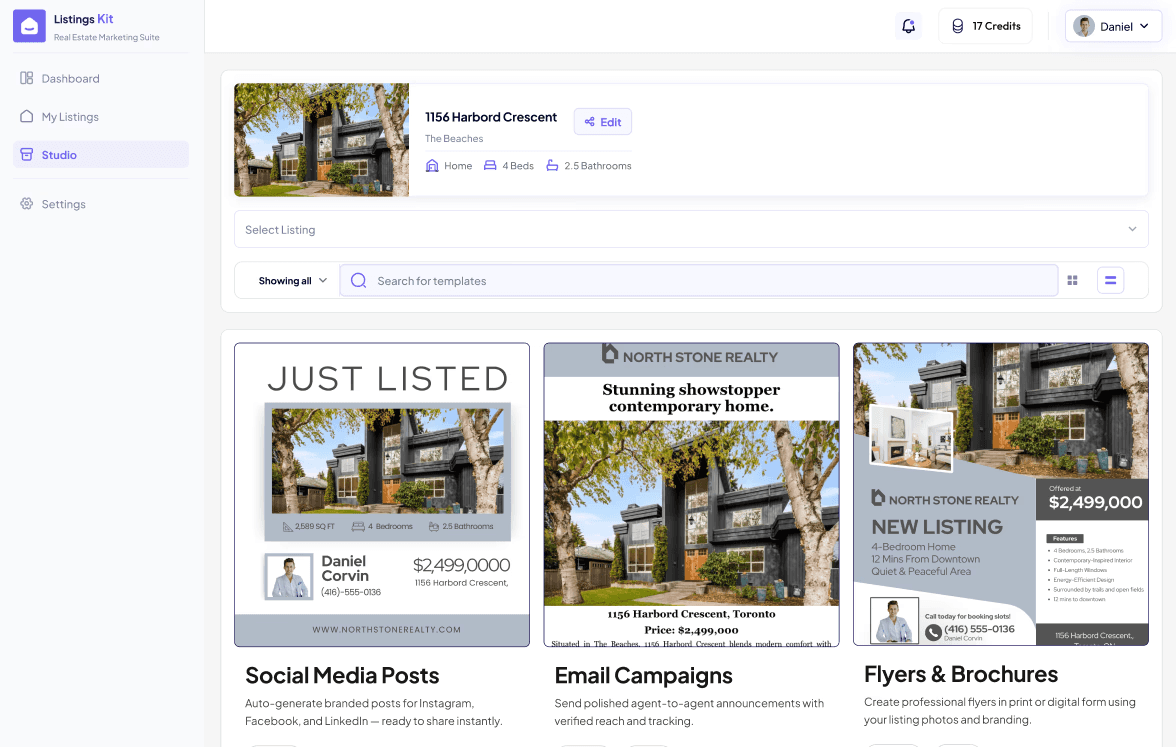This screenshot has height=747, width=1176.
Task: Open the Showing all filter dropdown
Action: [x=292, y=280]
